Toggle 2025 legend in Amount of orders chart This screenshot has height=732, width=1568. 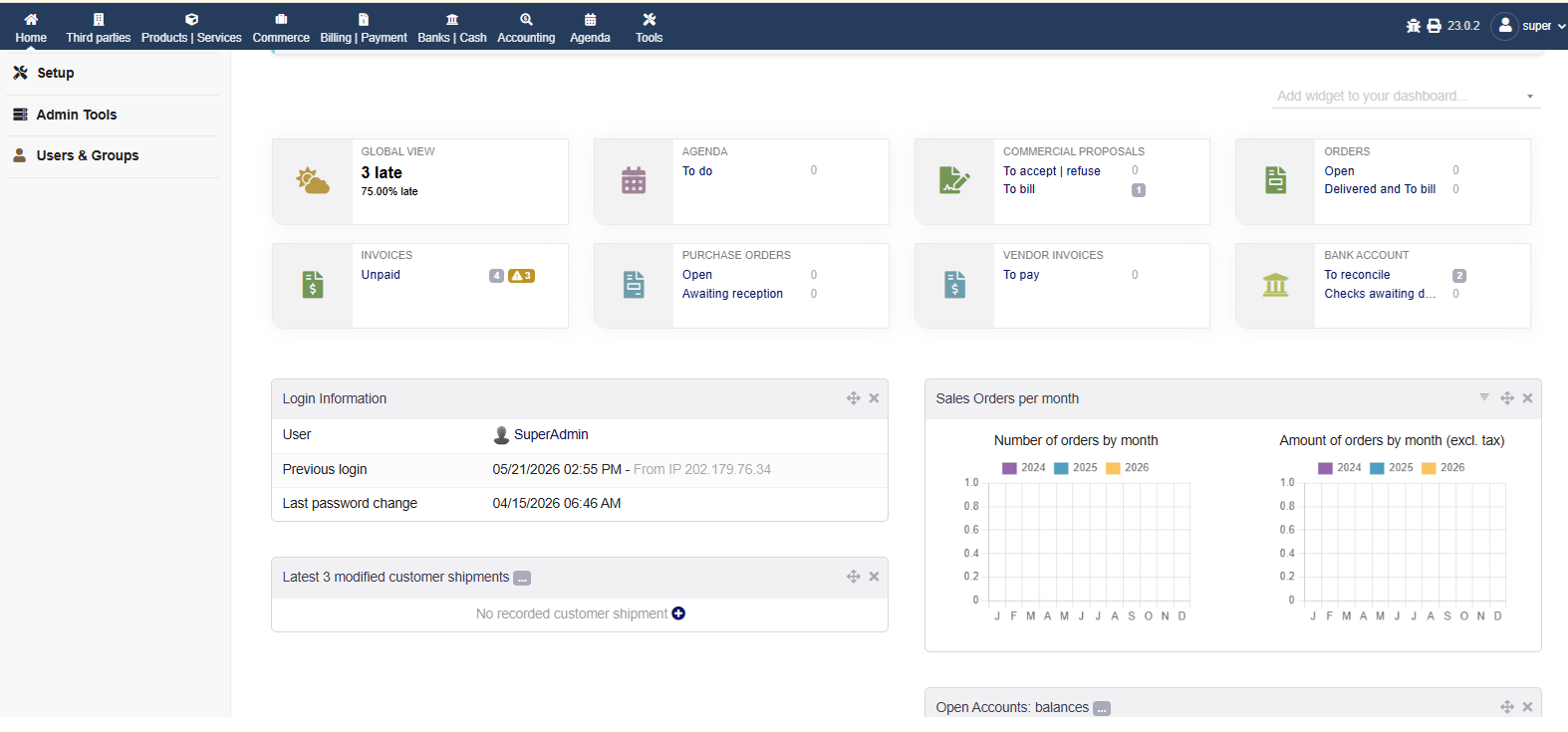[1392, 468]
